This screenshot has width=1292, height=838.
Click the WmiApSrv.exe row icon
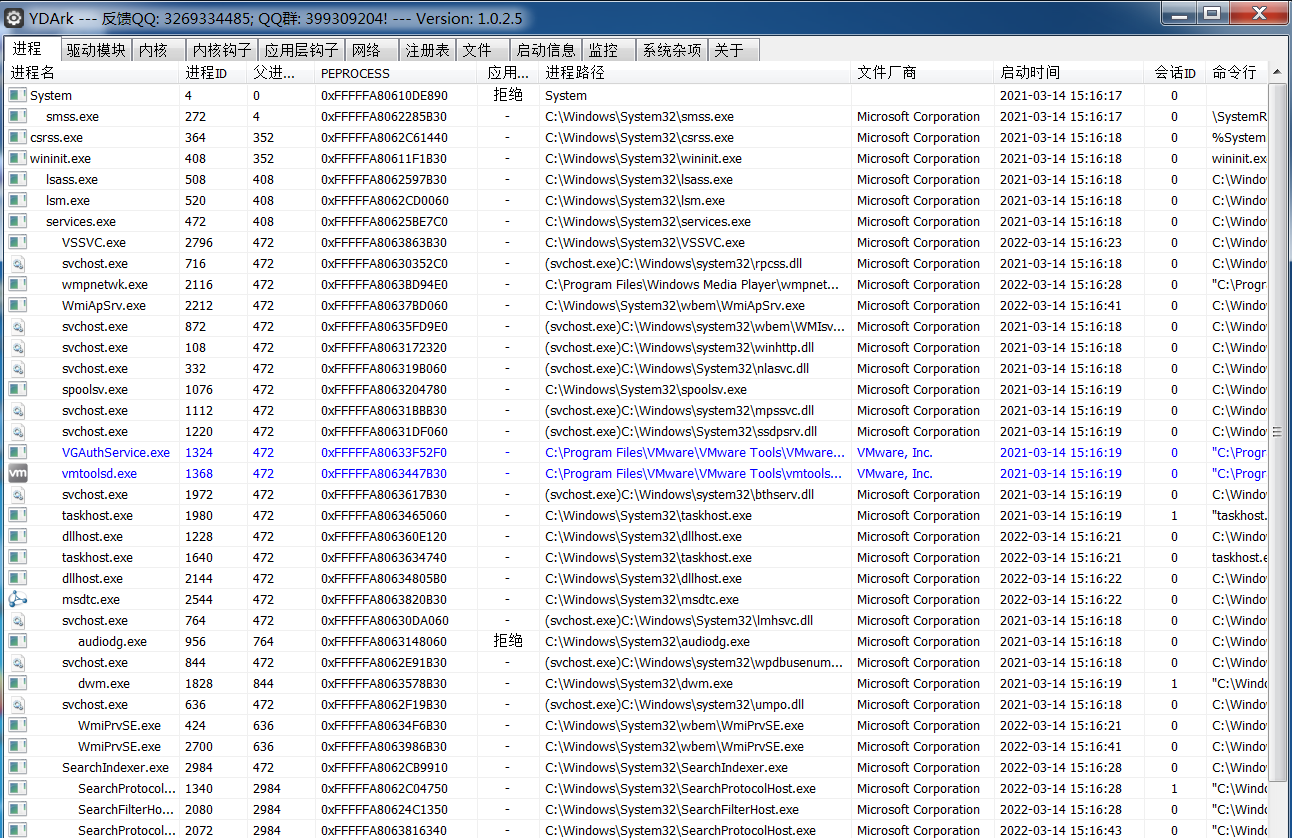pyautogui.click(x=17, y=306)
